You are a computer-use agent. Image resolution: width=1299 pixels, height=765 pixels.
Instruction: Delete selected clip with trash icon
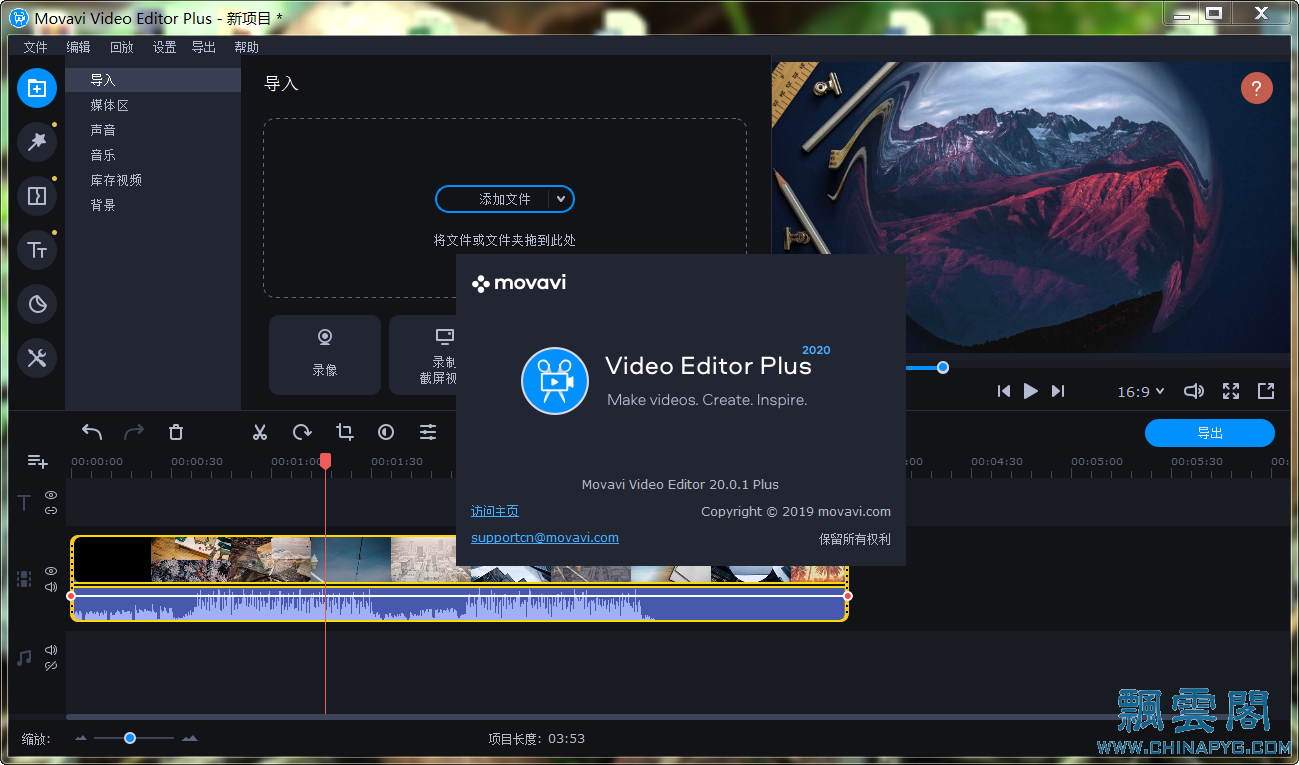(x=176, y=432)
